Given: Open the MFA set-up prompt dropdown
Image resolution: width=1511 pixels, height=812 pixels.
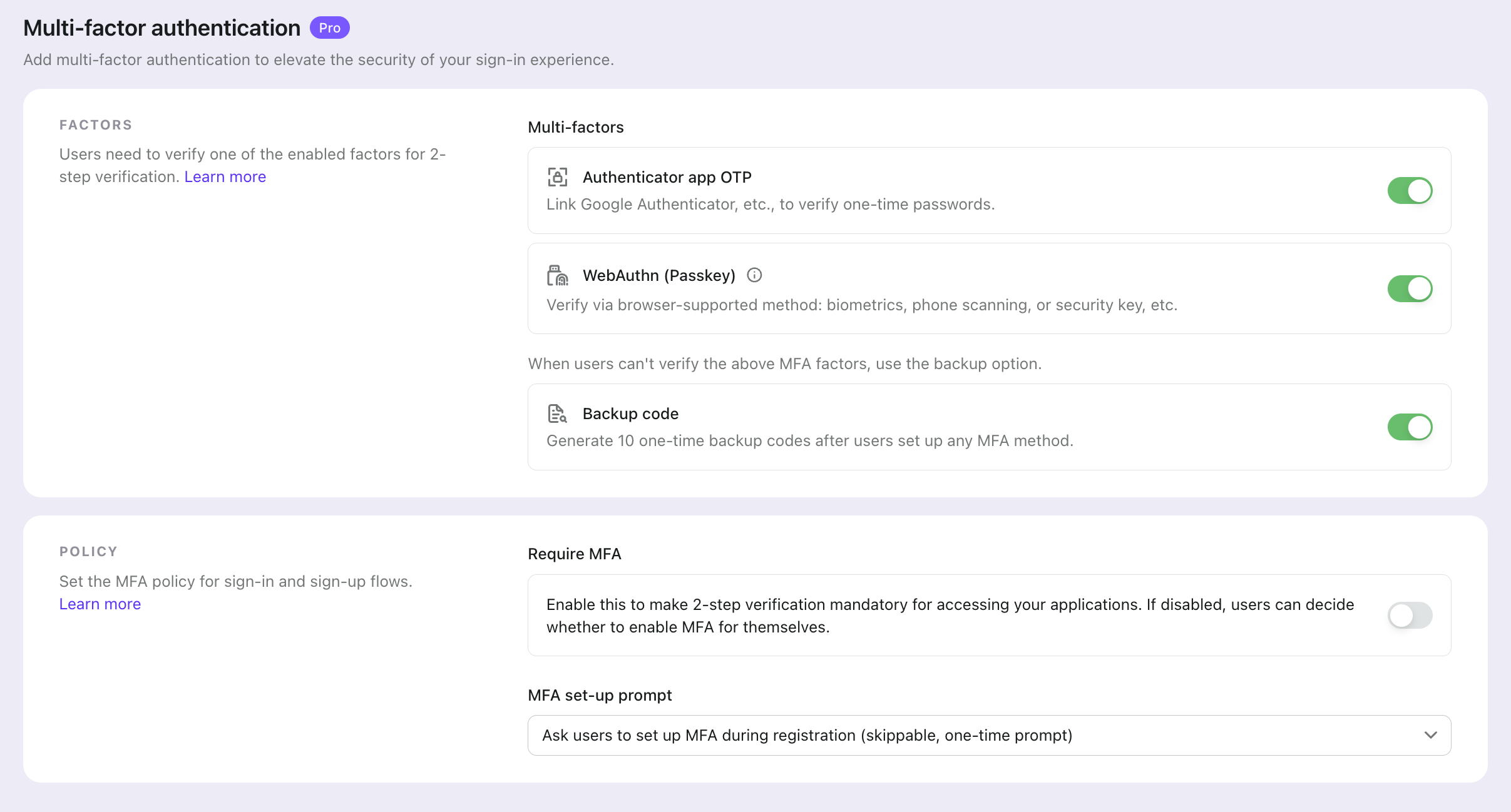Looking at the screenshot, I should [x=989, y=735].
